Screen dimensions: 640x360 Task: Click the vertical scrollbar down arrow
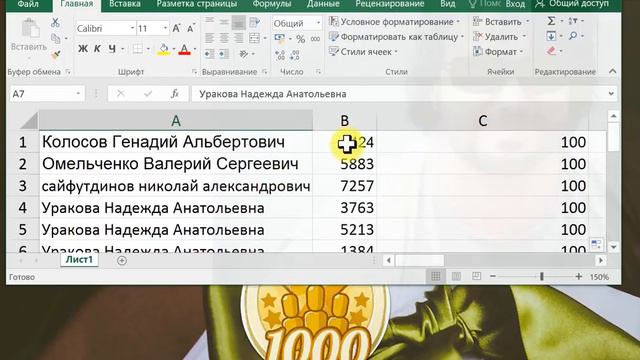tap(613, 247)
